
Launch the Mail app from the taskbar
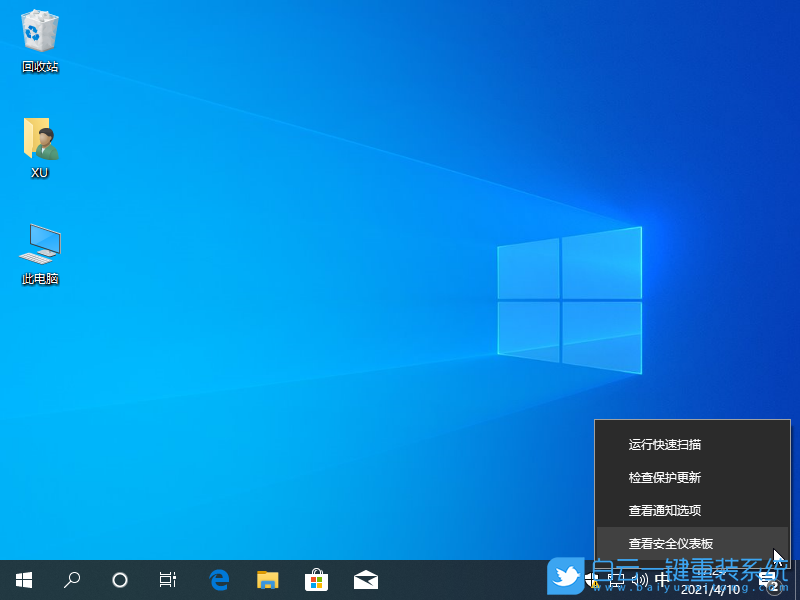click(365, 579)
